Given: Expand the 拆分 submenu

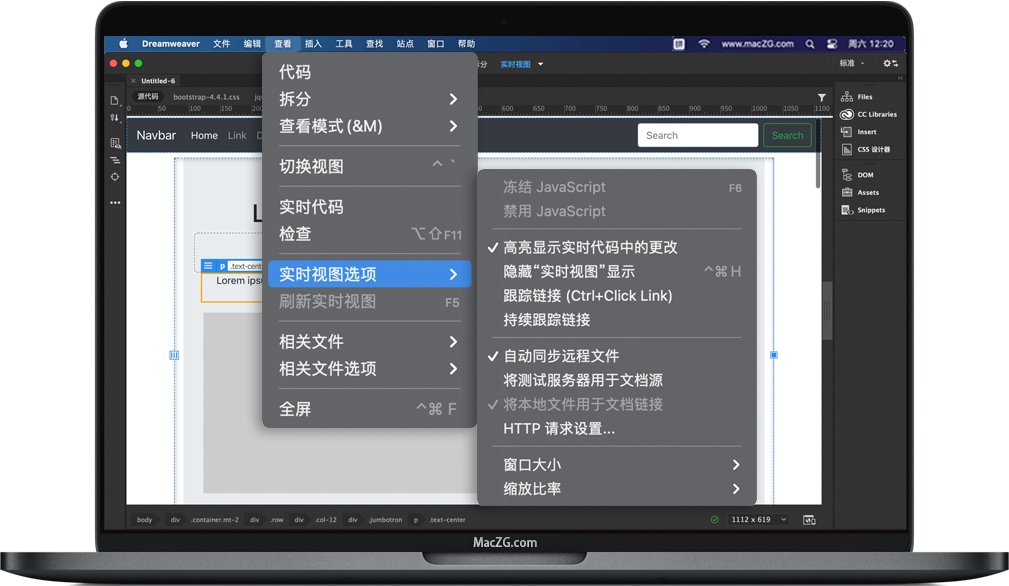Looking at the screenshot, I should (x=369, y=99).
